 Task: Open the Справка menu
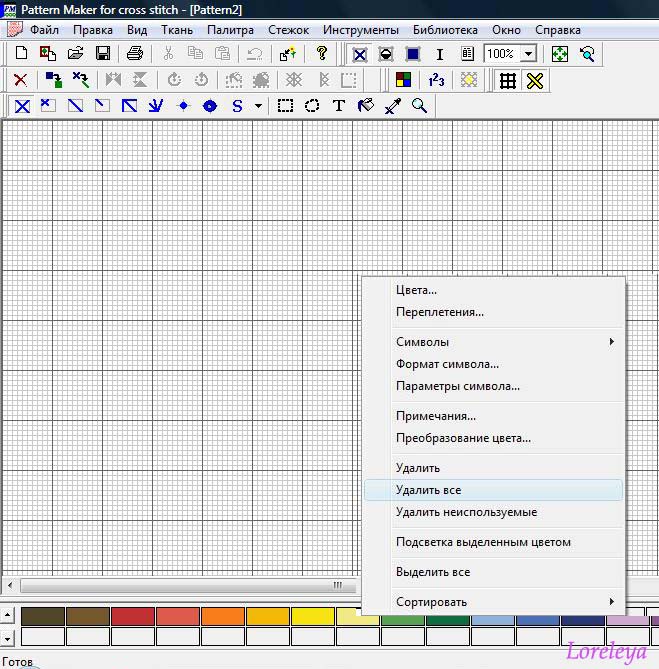click(558, 30)
